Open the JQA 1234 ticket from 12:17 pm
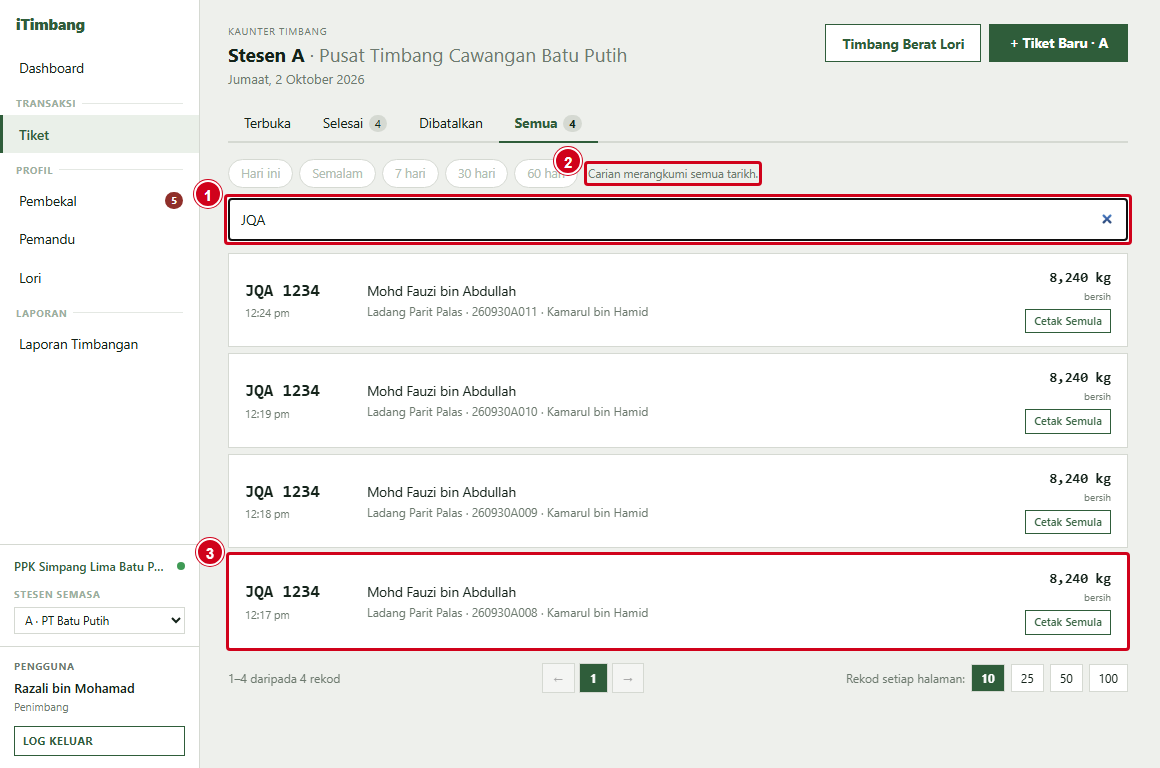Screen dimensions: 1160x768 pos(678,602)
